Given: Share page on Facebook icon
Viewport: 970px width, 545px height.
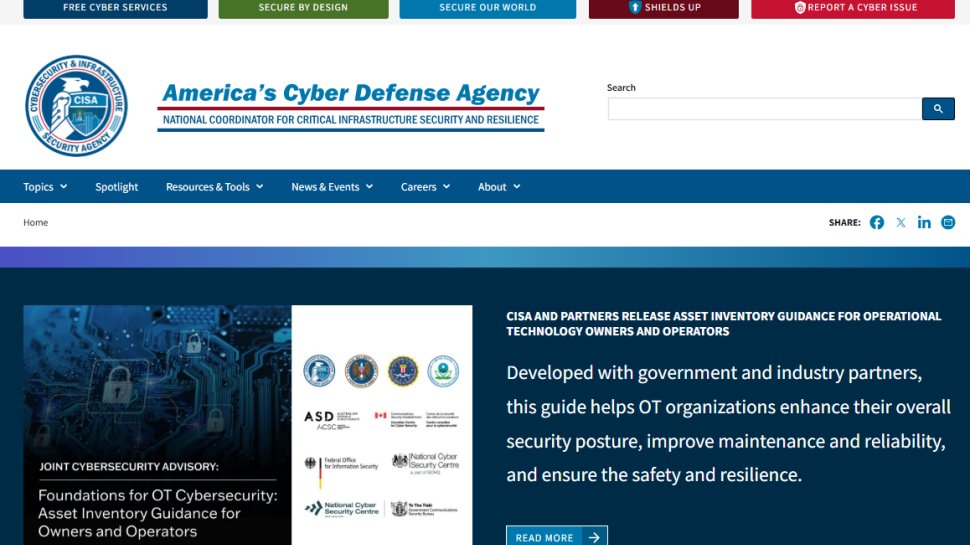Looking at the screenshot, I should click(x=877, y=223).
